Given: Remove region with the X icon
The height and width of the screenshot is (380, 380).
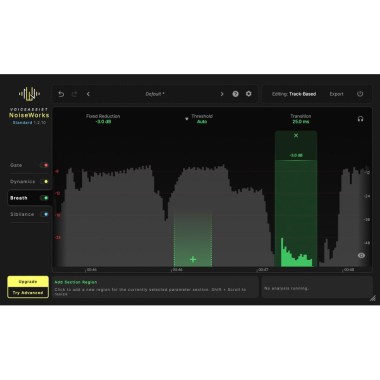Looking at the screenshot, I should pos(296,135).
